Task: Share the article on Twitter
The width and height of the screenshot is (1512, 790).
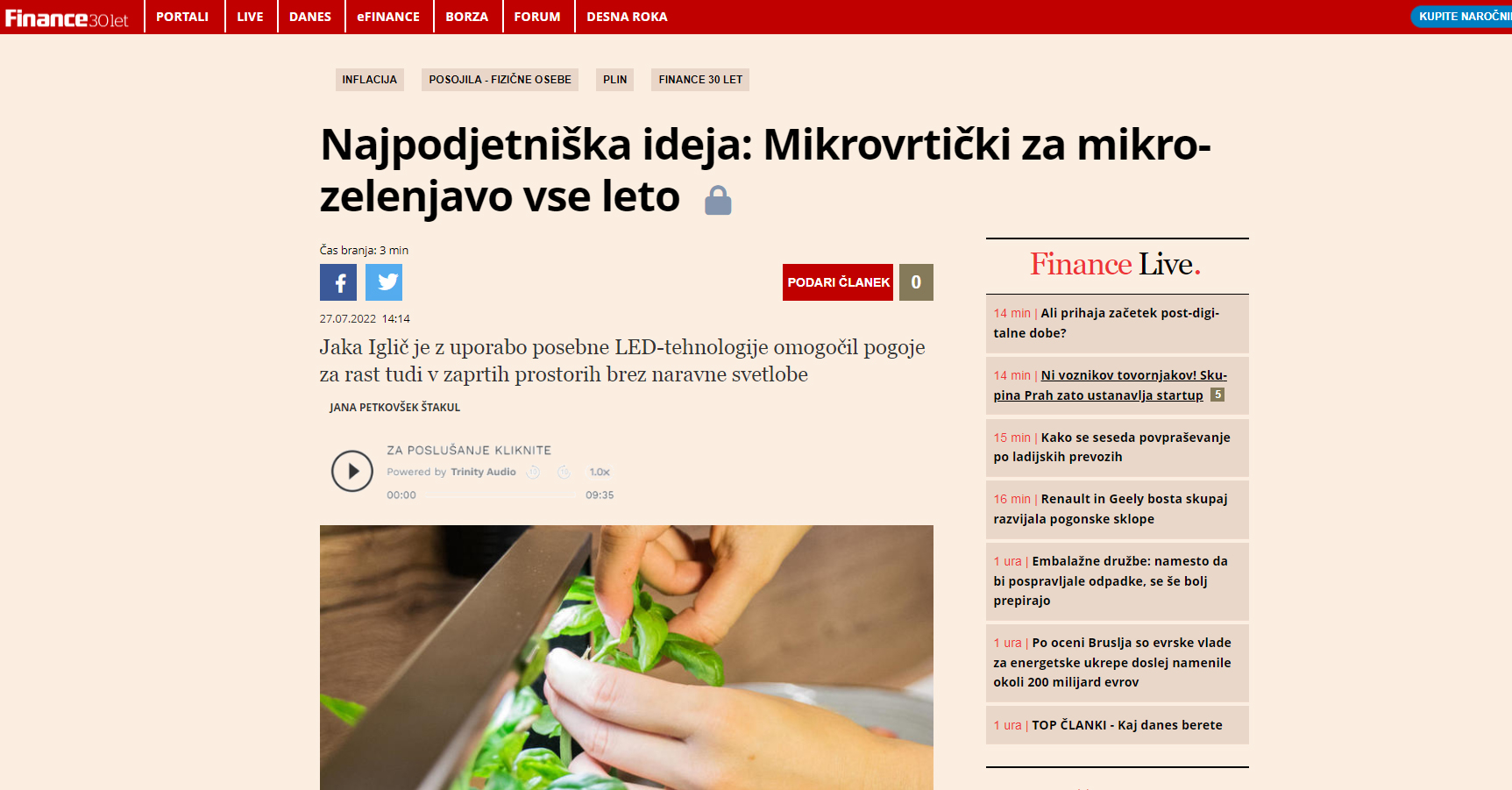Action: pyautogui.click(x=384, y=282)
